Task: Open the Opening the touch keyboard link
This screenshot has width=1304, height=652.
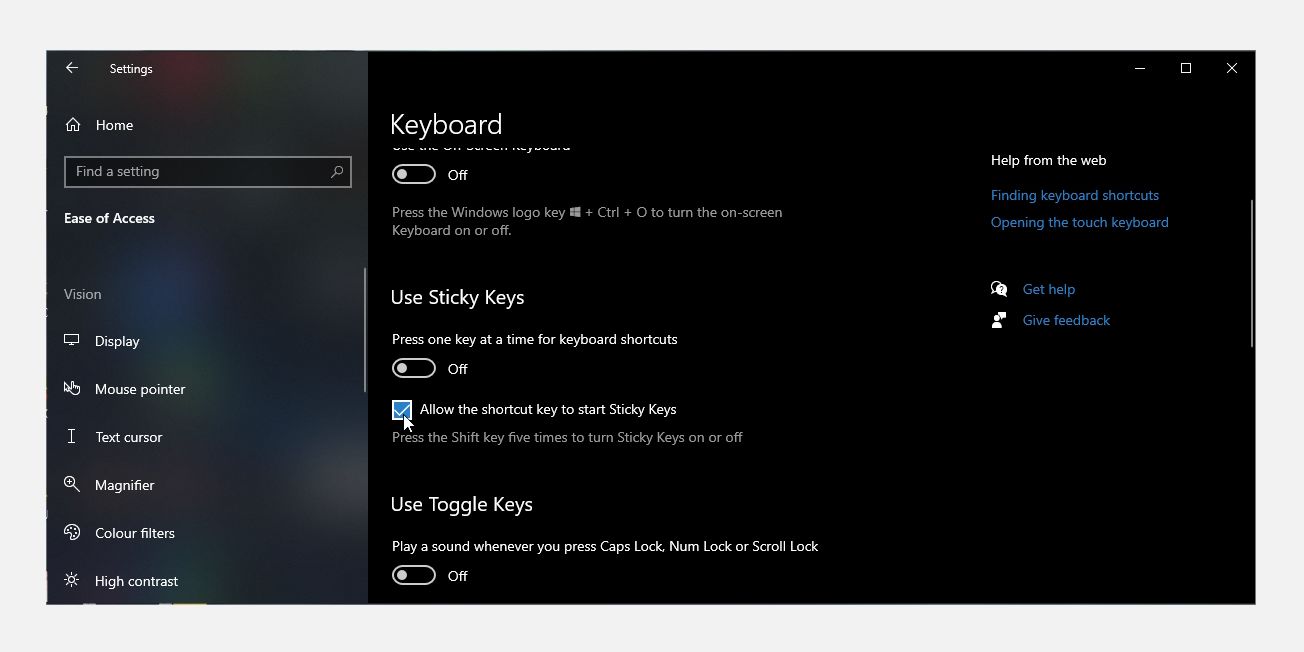Action: pos(1079,222)
